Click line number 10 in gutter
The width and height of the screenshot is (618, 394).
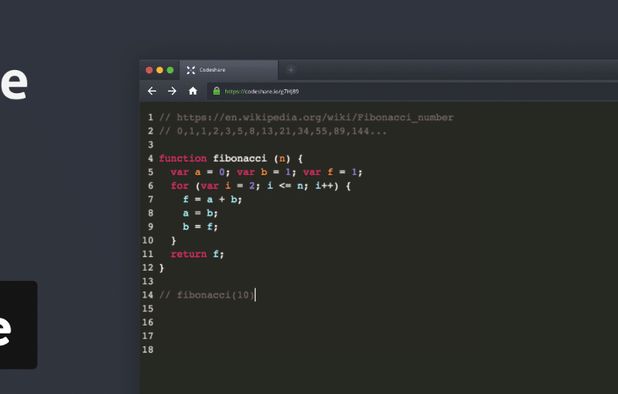(148, 240)
